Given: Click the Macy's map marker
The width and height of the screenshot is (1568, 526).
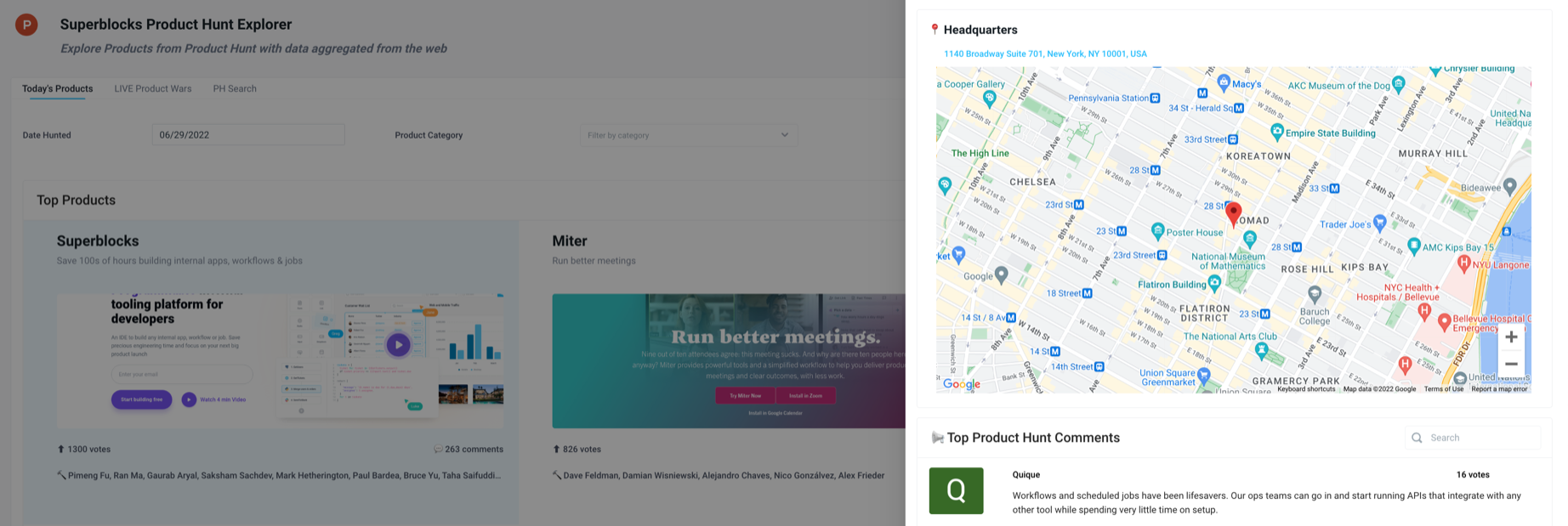Looking at the screenshot, I should tap(1224, 82).
